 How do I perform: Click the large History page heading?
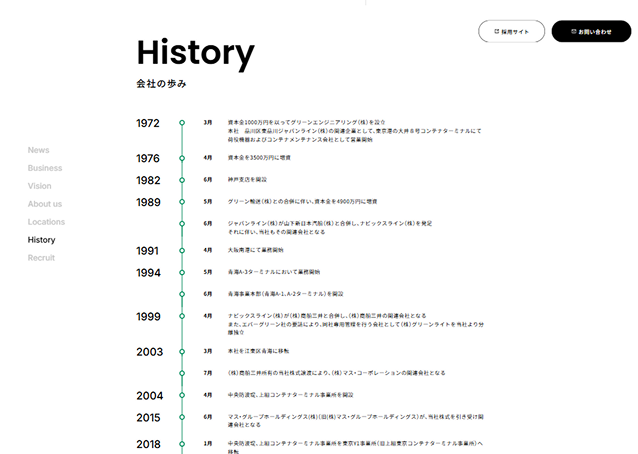(195, 52)
